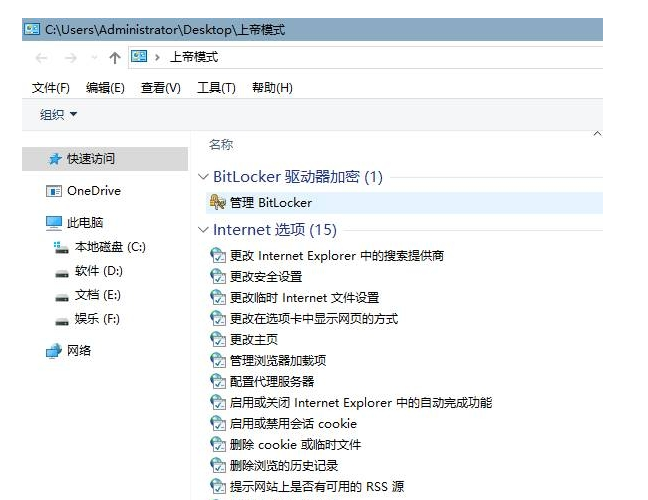648x500 pixels.
Task: Open the 查看(V) menu
Action: (x=160, y=88)
